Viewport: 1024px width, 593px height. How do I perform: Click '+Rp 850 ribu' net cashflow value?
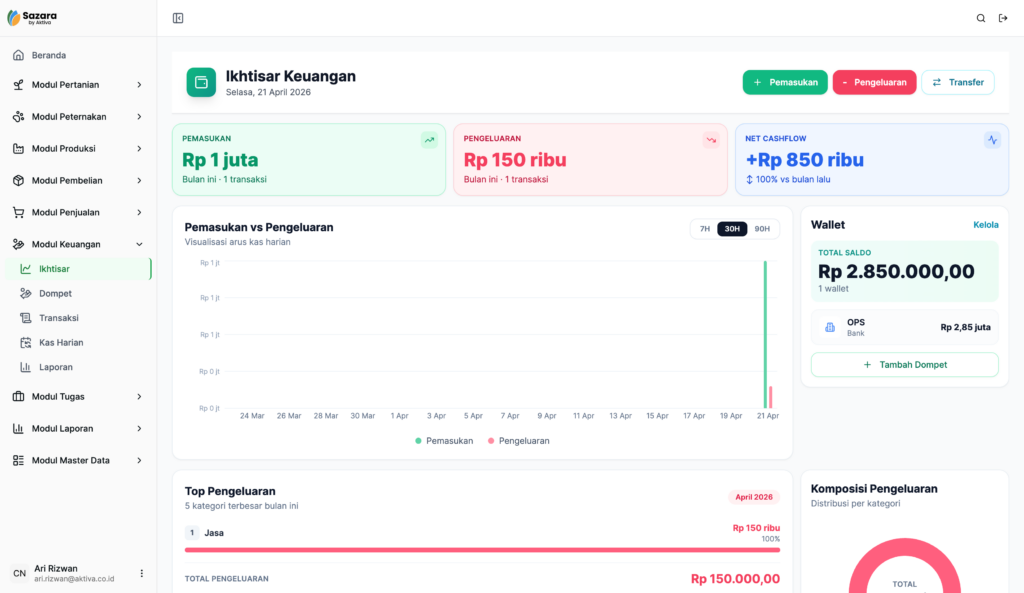pos(805,160)
